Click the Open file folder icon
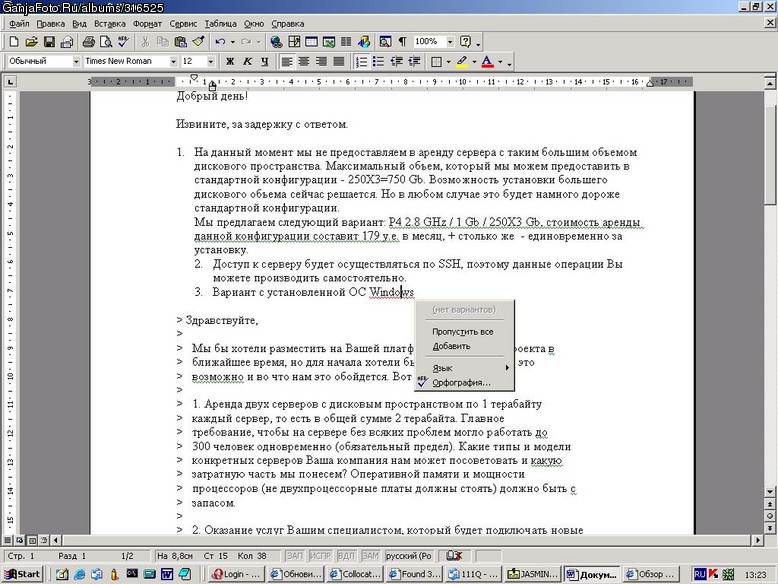Screen dimensions: 778x584 pos(31,42)
